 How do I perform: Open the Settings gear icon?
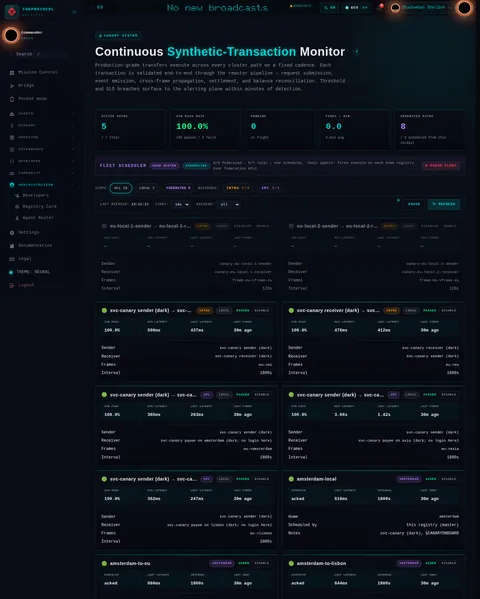(x=12, y=232)
